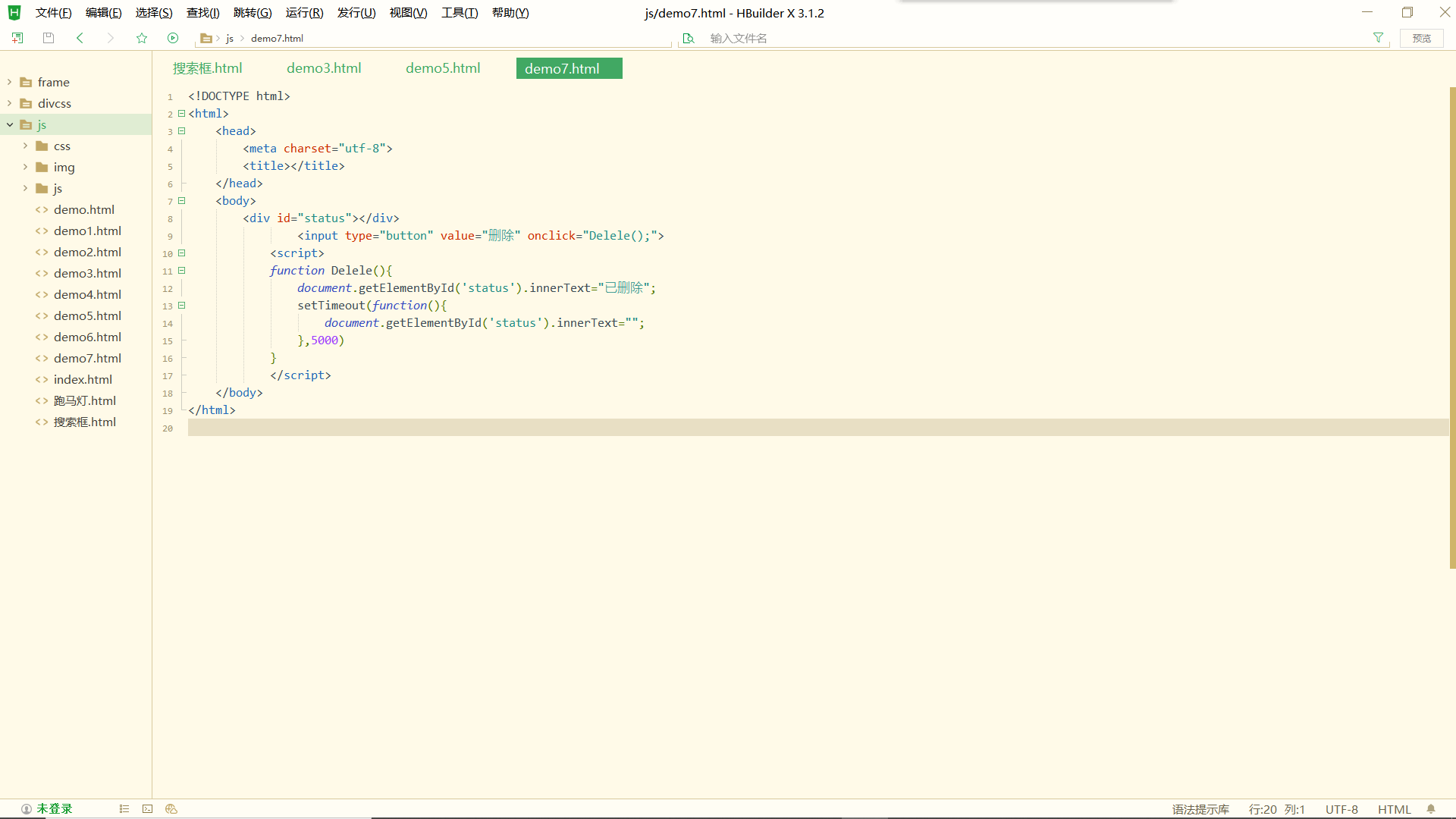
Task: Click the new file icon in toolbar
Action: (x=17, y=38)
